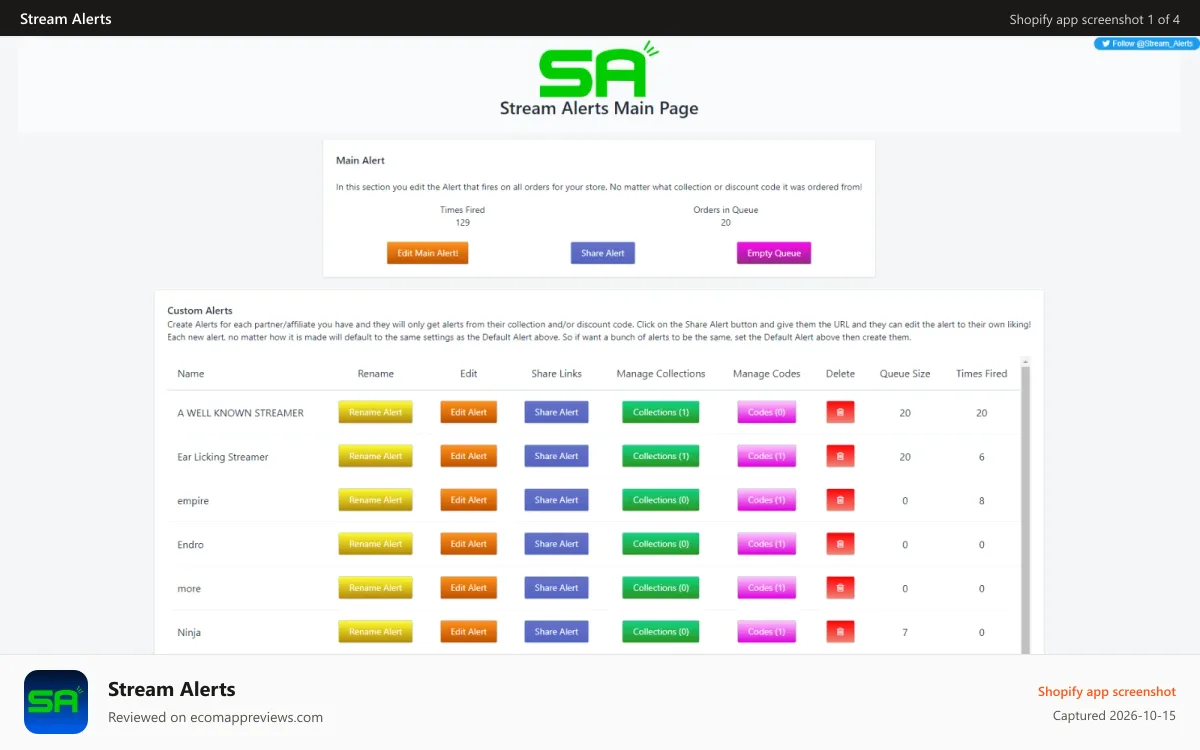Manage collections for Ninja

pyautogui.click(x=661, y=632)
